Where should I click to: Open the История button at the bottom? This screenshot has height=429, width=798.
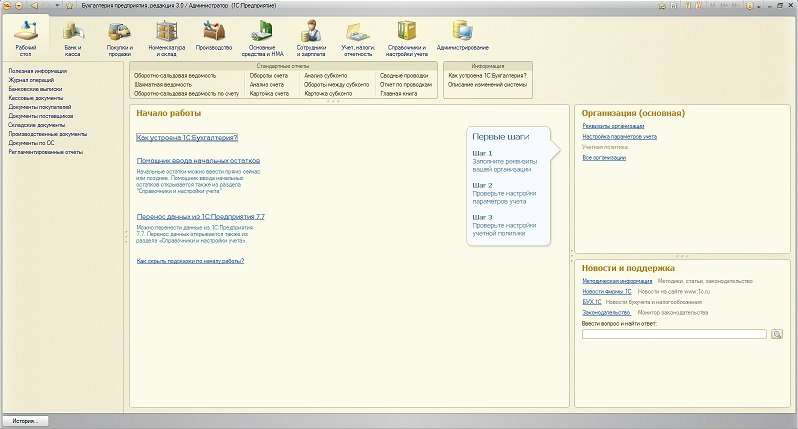pos(25,421)
